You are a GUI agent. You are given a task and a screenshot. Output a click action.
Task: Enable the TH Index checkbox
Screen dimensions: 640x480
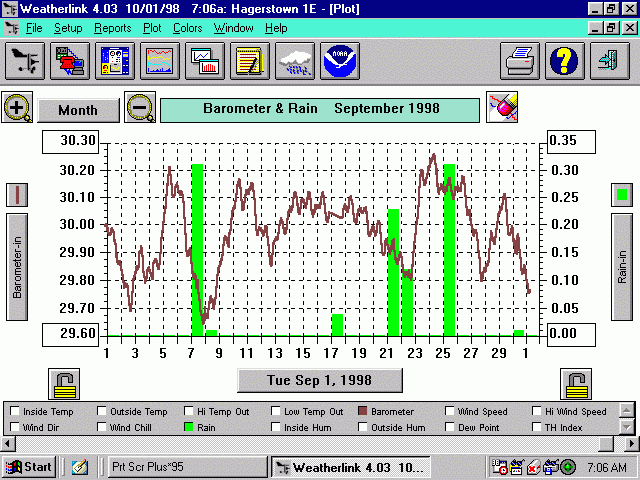[537, 427]
